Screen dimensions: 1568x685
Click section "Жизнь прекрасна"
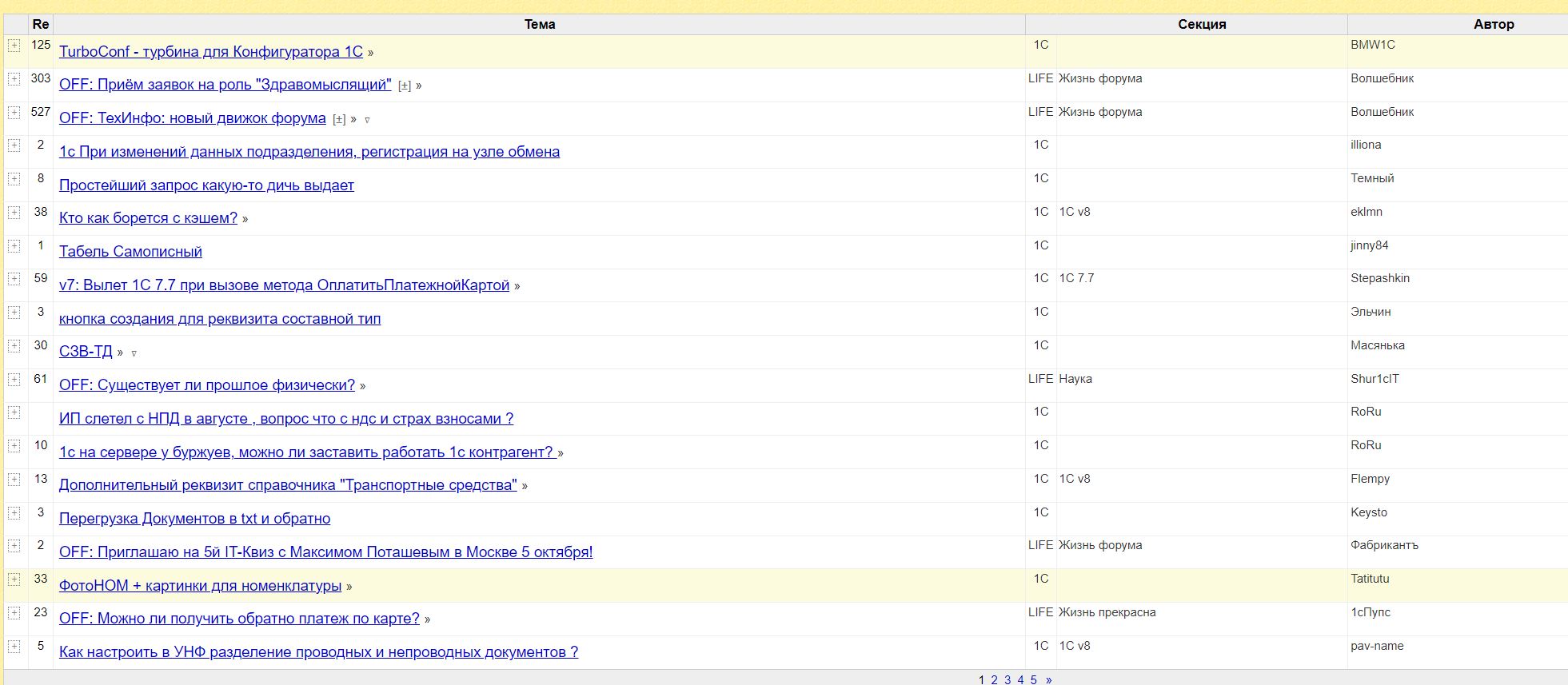(x=1107, y=612)
